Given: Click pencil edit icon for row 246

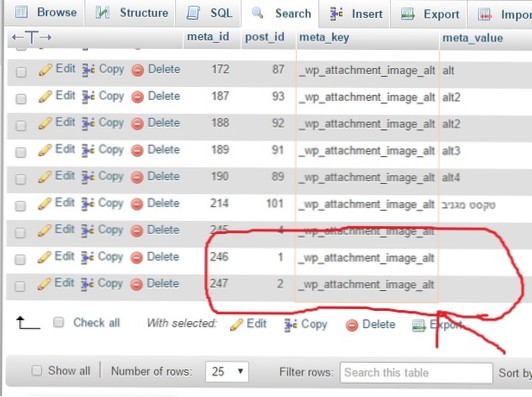Looking at the screenshot, I should pos(44,257).
